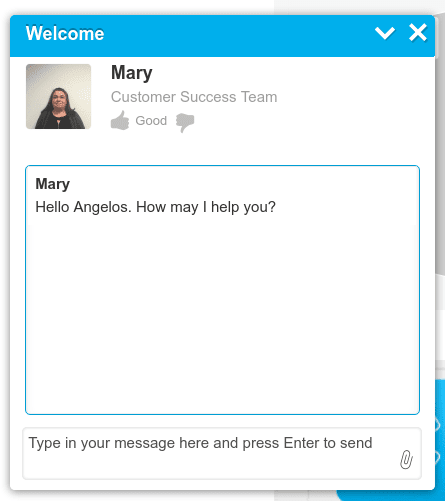Close the Welcome chat window

(418, 33)
